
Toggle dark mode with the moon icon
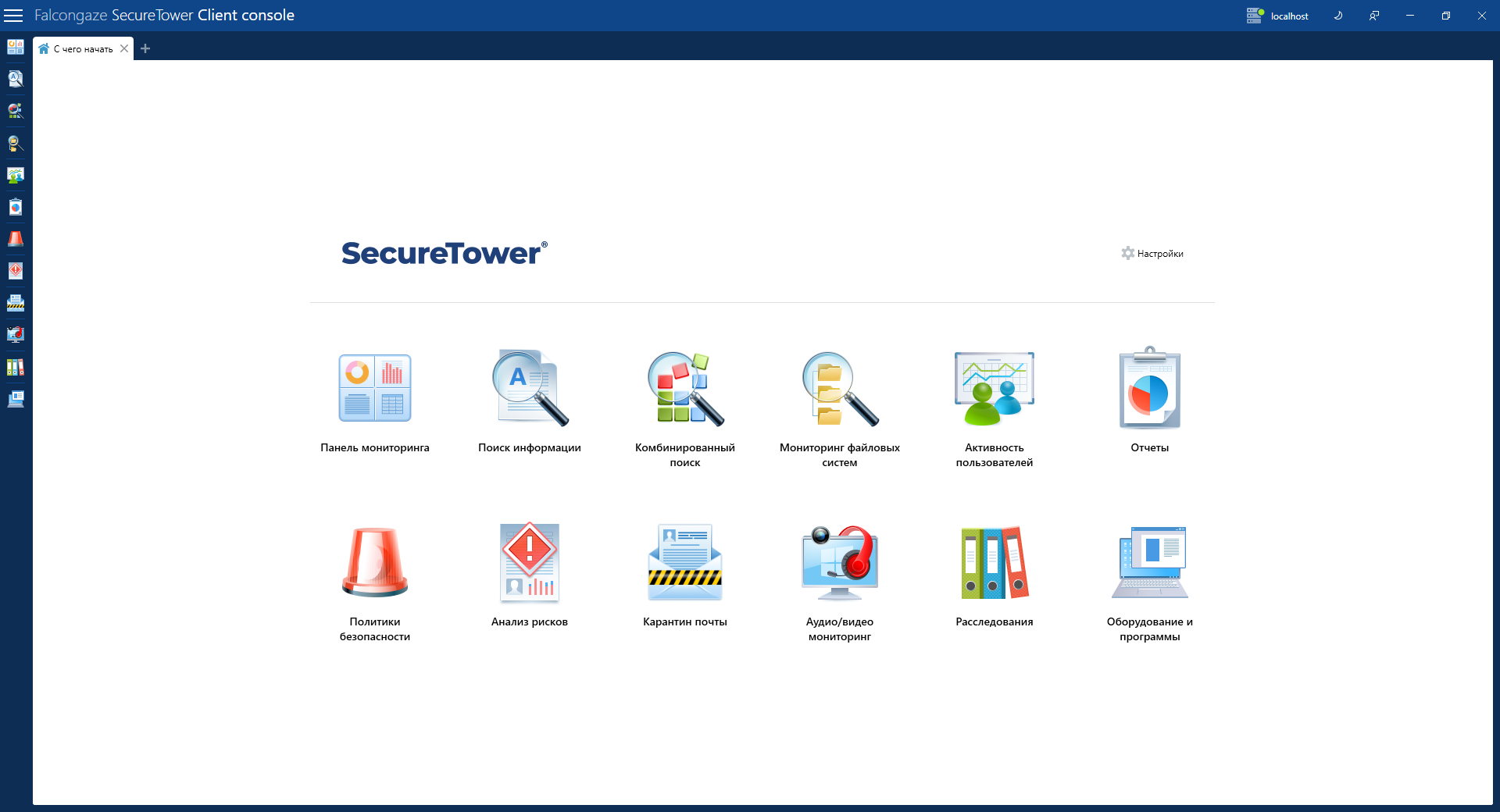1338,16
